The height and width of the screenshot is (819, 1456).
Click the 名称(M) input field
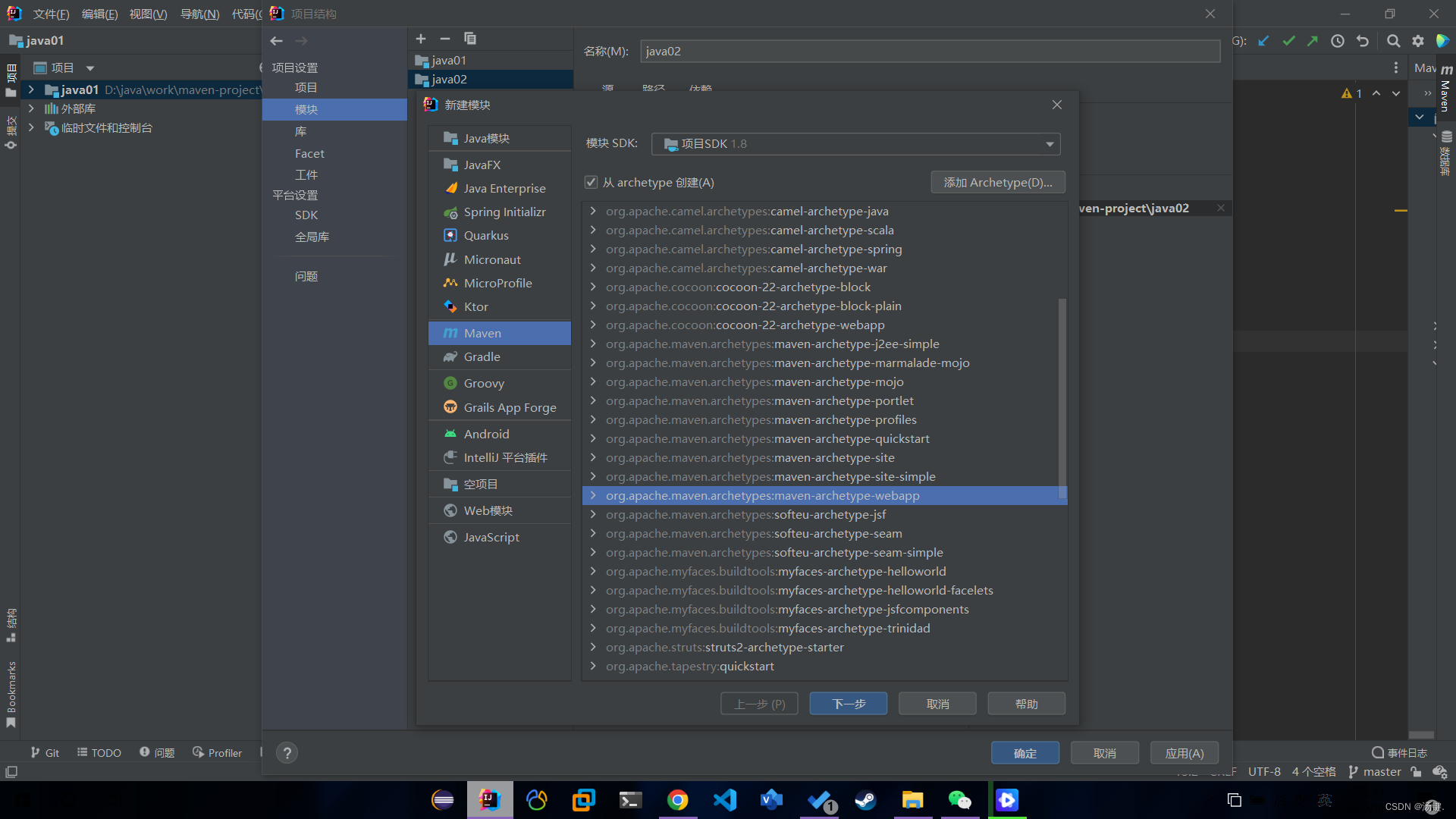click(930, 52)
